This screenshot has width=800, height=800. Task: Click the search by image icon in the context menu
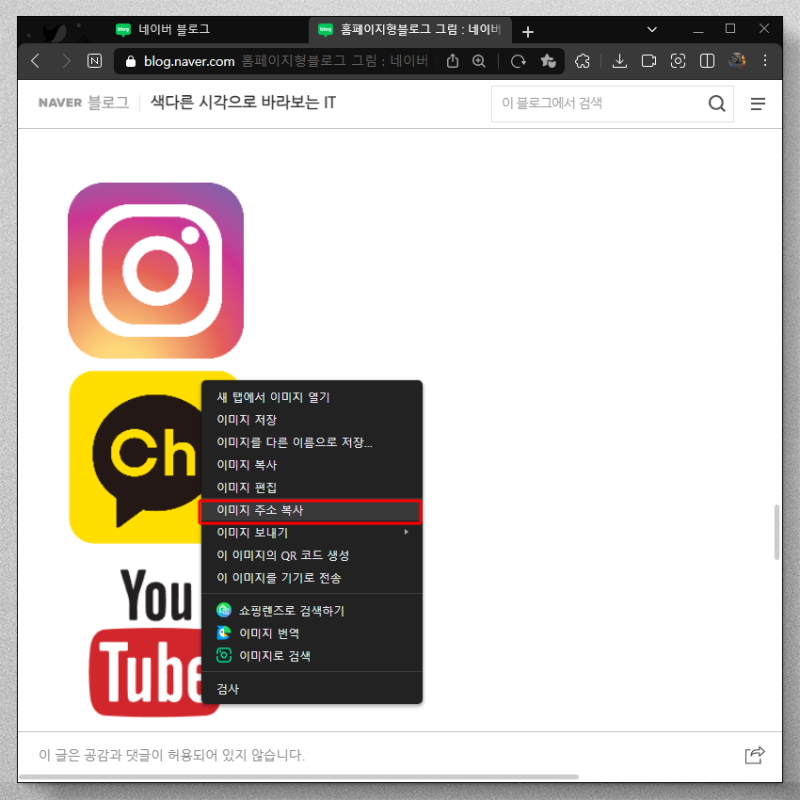click(x=223, y=655)
